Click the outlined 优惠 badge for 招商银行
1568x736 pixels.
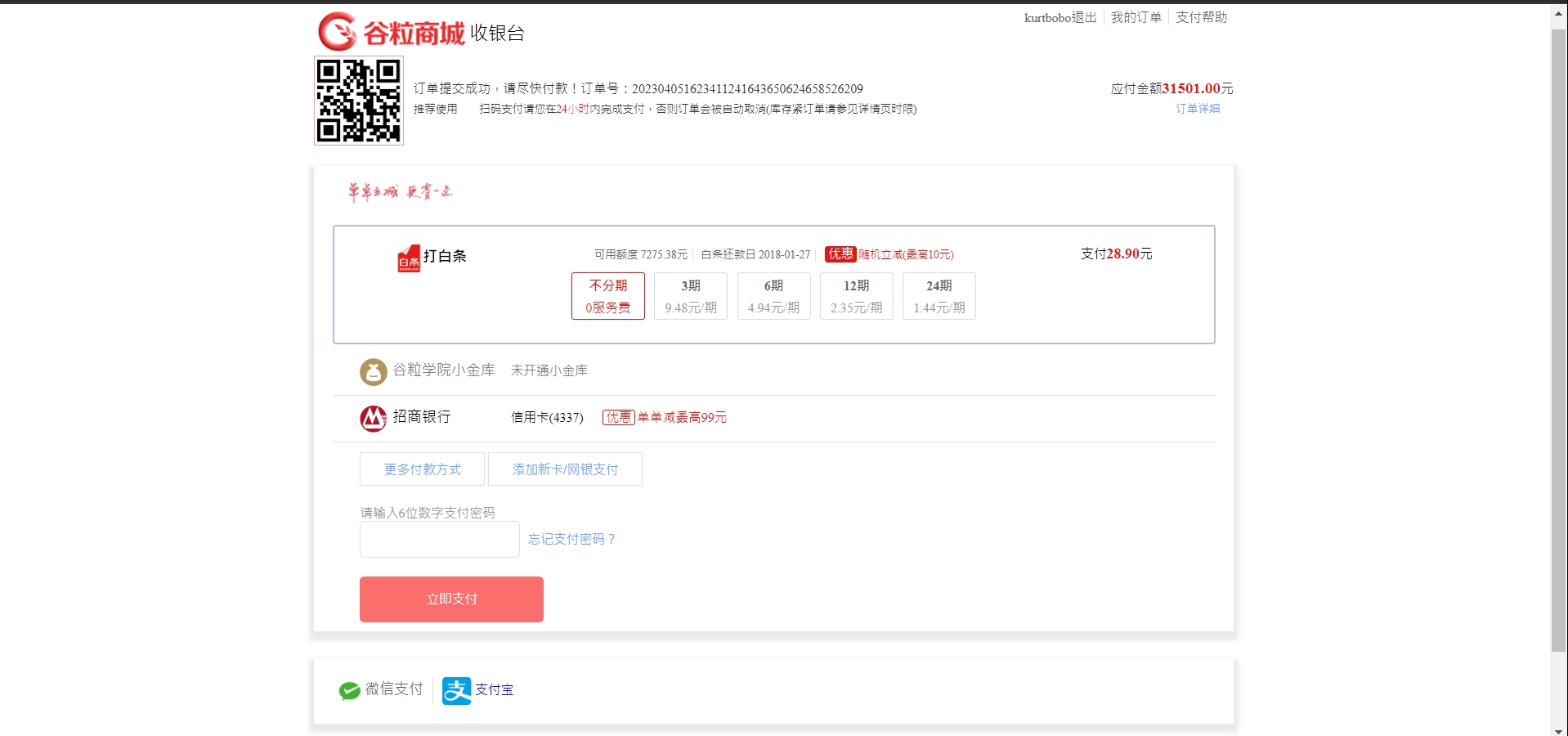619,418
